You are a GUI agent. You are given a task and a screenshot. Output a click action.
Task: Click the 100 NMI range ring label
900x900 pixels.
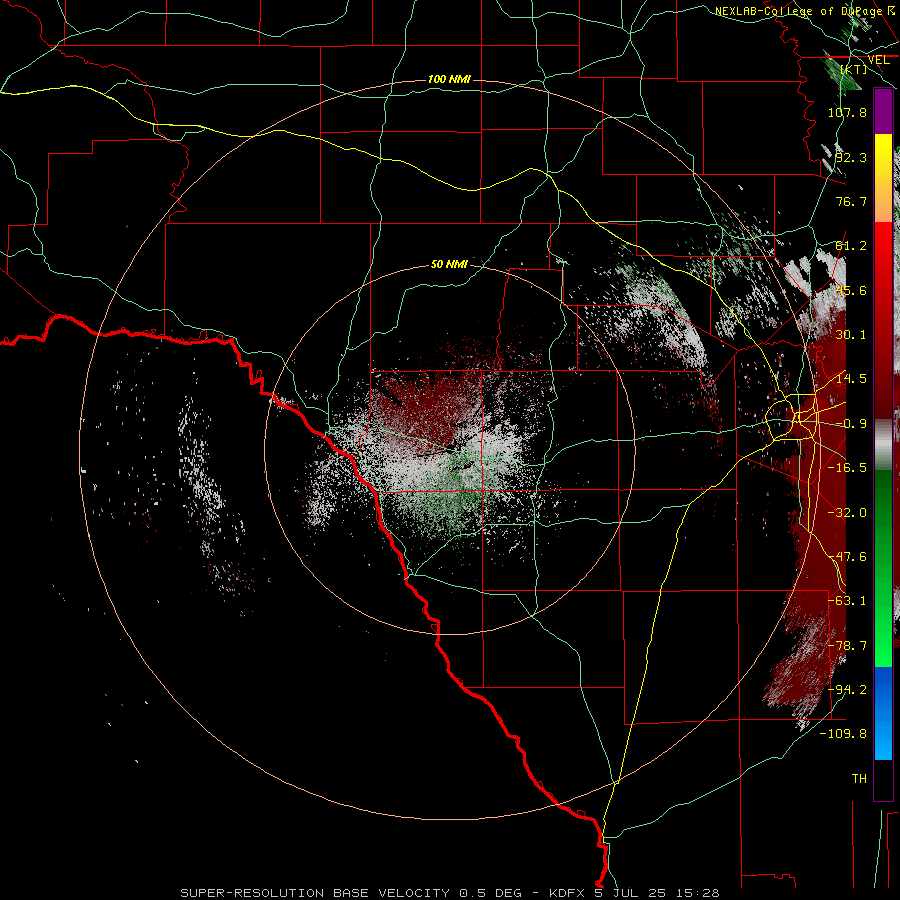click(449, 79)
